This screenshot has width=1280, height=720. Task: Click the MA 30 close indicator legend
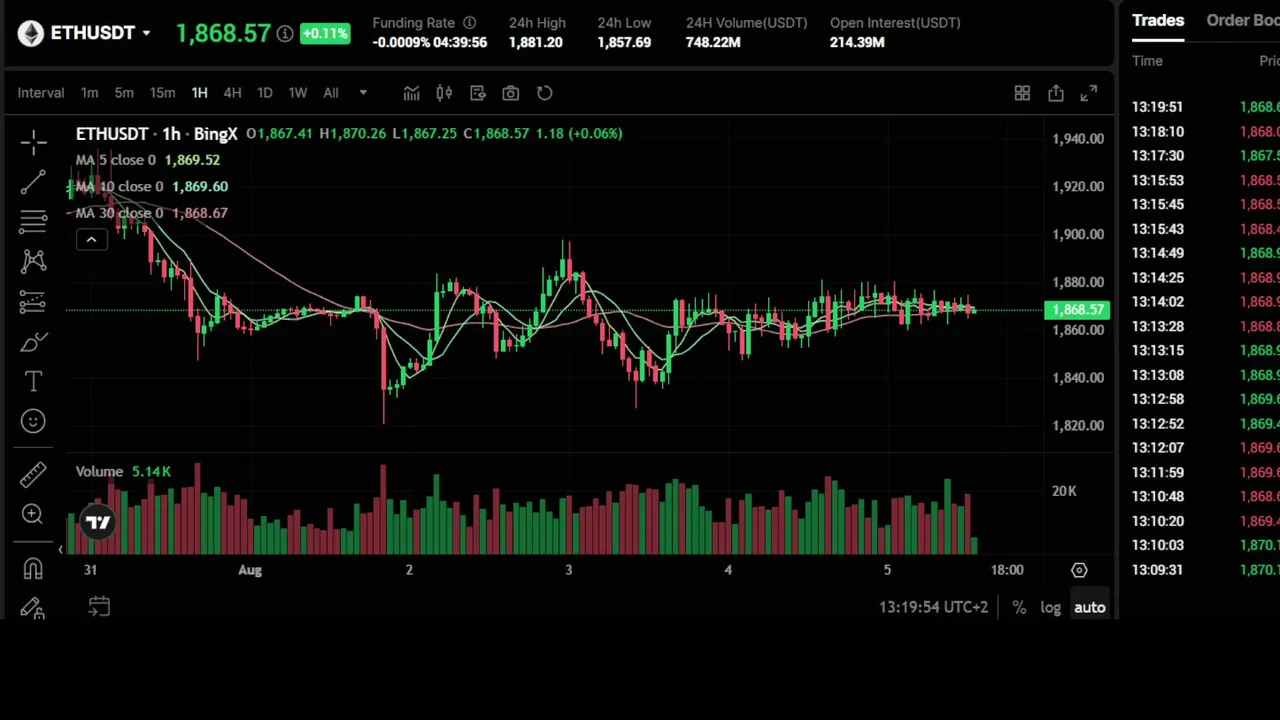[x=152, y=213]
